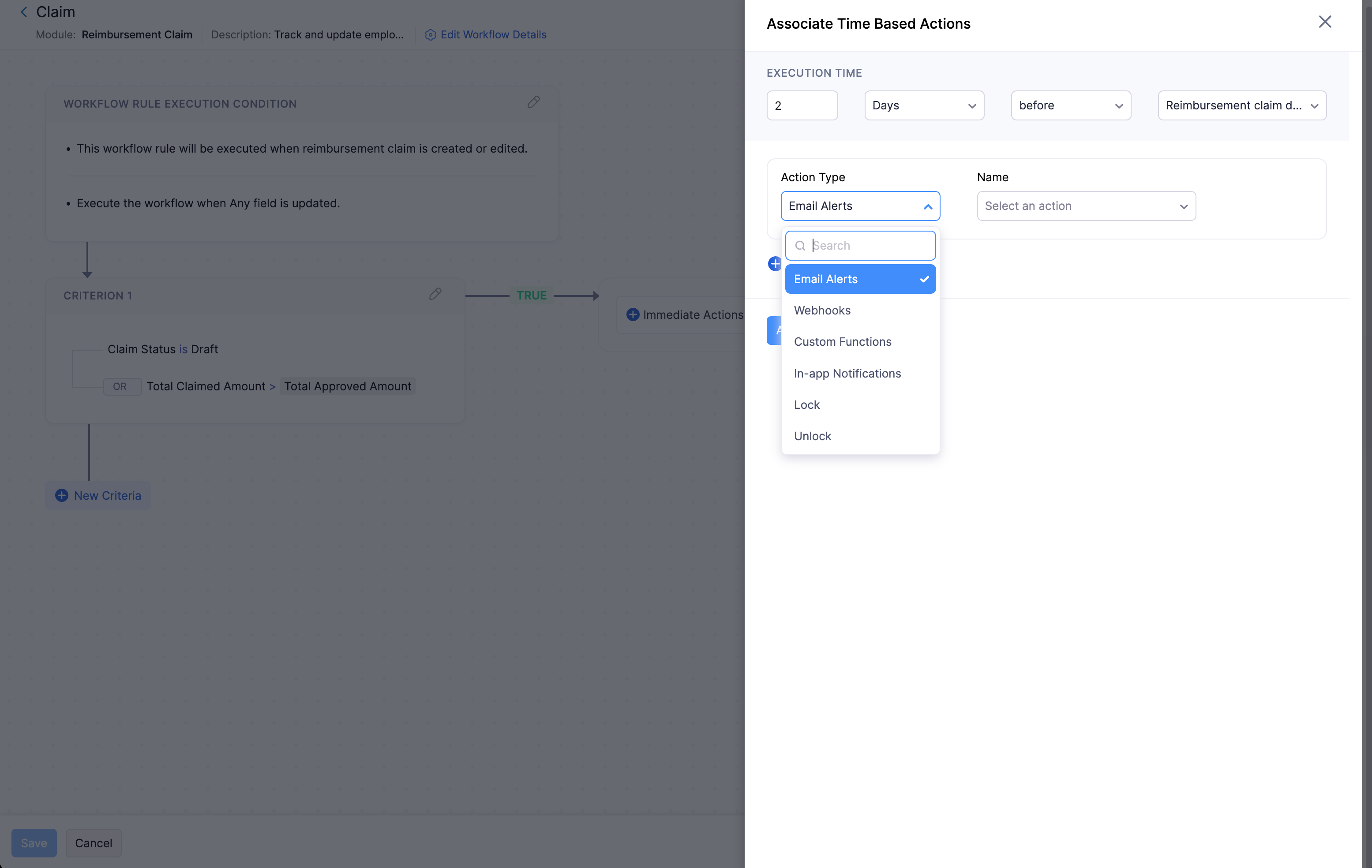Collapse the Action Type Email Alerts dropdown

[x=860, y=206]
